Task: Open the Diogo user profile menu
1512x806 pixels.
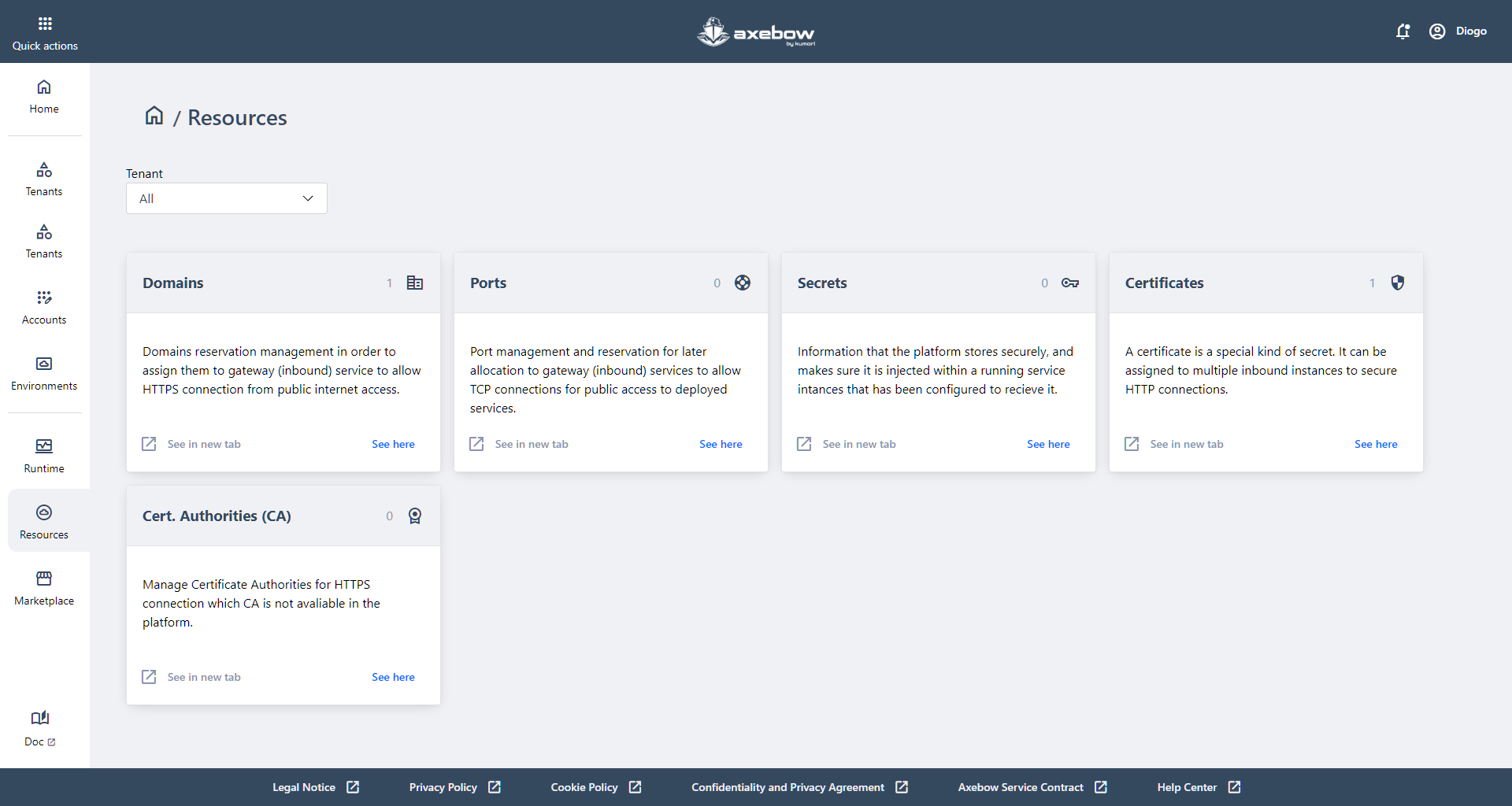Action: [1458, 31]
